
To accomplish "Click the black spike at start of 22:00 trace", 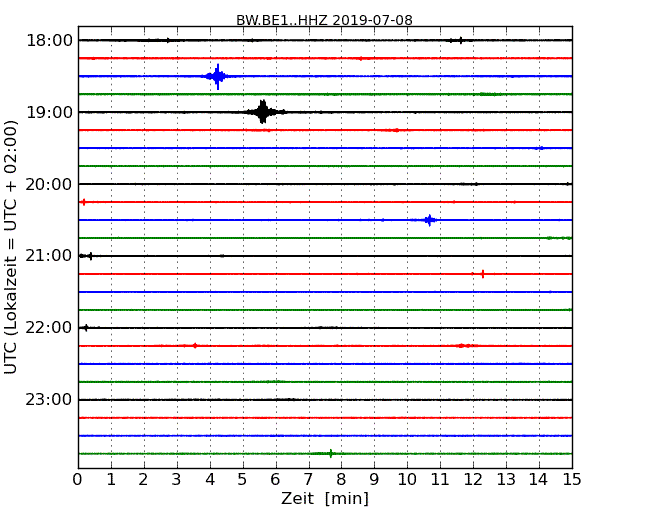I will pyautogui.click(x=85, y=328).
